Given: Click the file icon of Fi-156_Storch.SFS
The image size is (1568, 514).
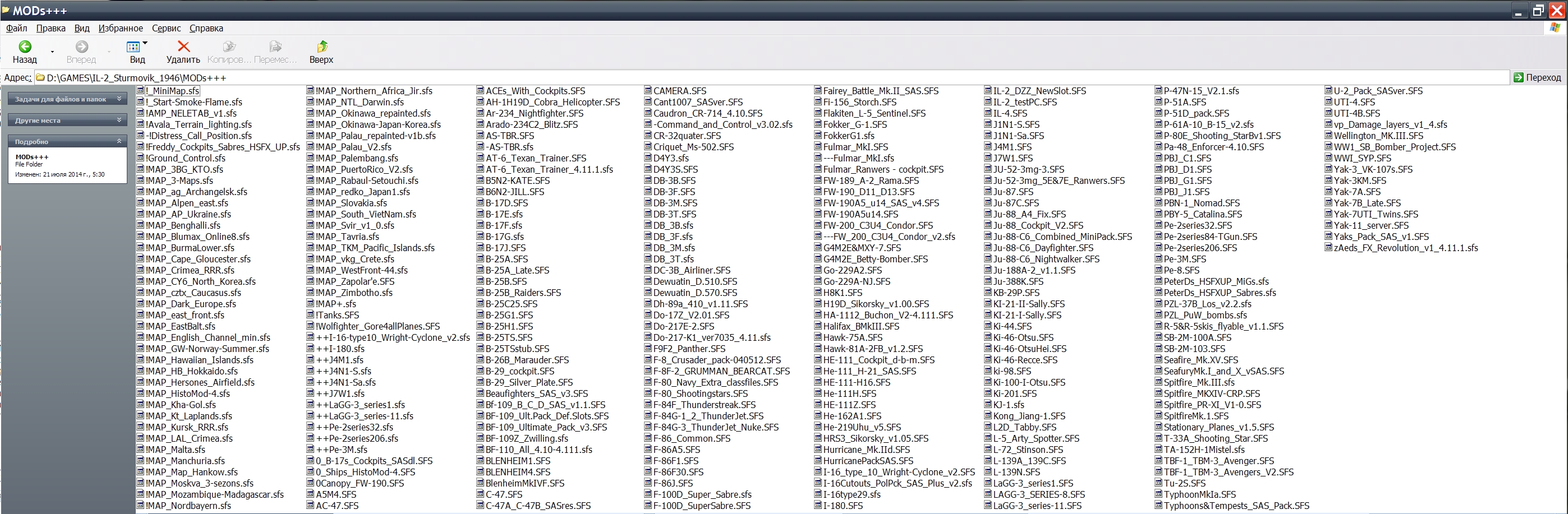Looking at the screenshot, I should pos(818,101).
